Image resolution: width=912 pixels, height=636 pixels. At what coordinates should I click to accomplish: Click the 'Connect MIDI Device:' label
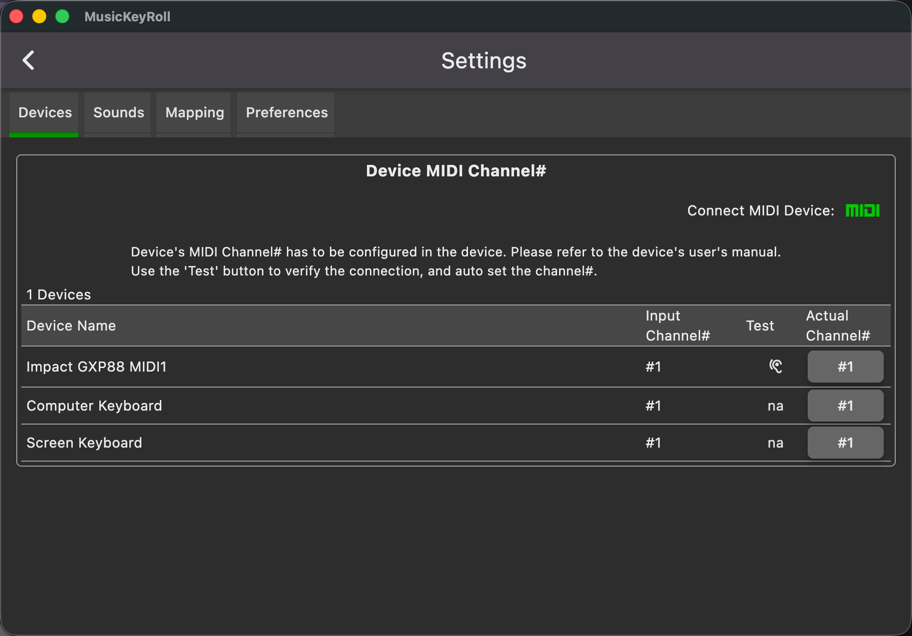pyautogui.click(x=761, y=211)
